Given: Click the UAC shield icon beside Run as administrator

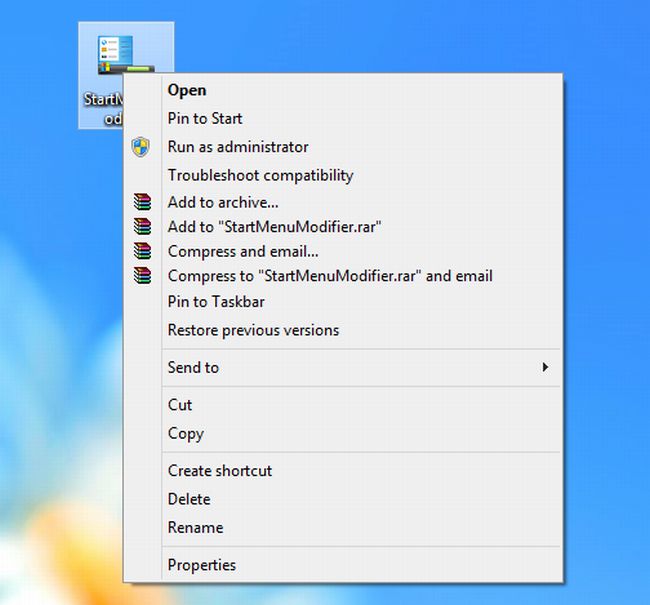Looking at the screenshot, I should (141, 147).
